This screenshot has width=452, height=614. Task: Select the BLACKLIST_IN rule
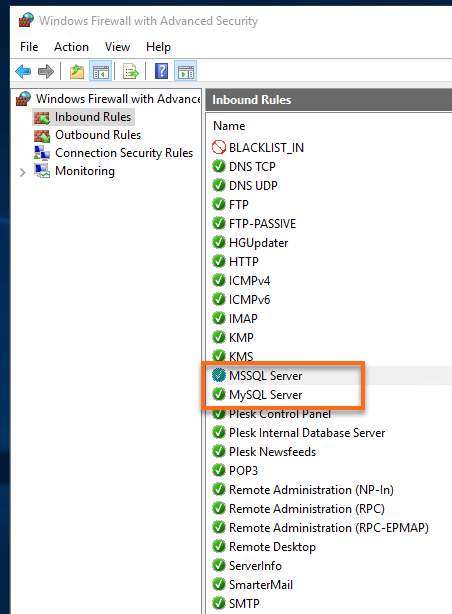pyautogui.click(x=266, y=148)
